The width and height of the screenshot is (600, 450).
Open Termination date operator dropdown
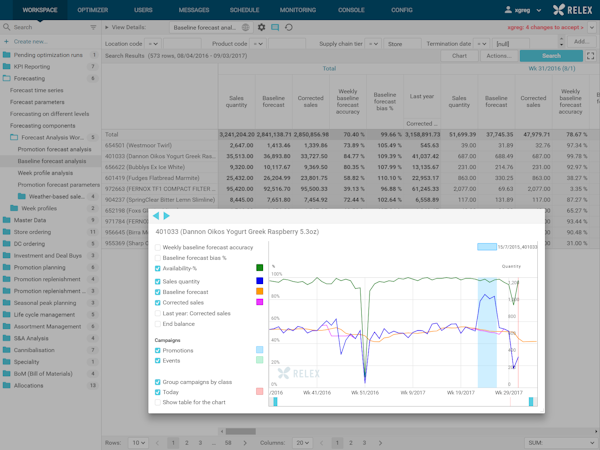click(x=481, y=44)
